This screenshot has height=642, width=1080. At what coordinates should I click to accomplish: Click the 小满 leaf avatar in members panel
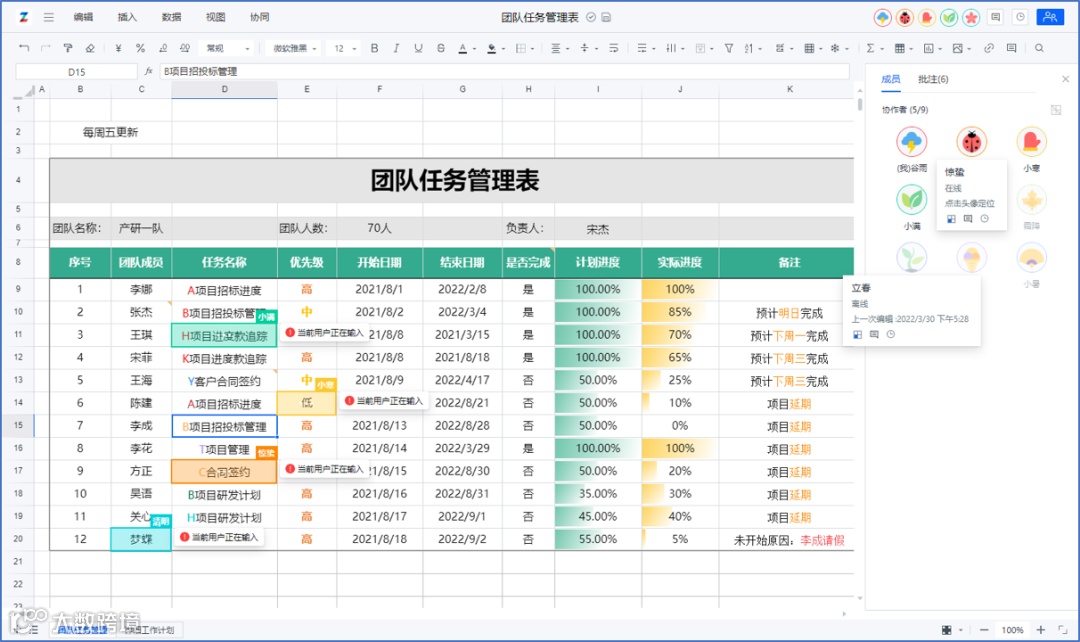(x=911, y=200)
